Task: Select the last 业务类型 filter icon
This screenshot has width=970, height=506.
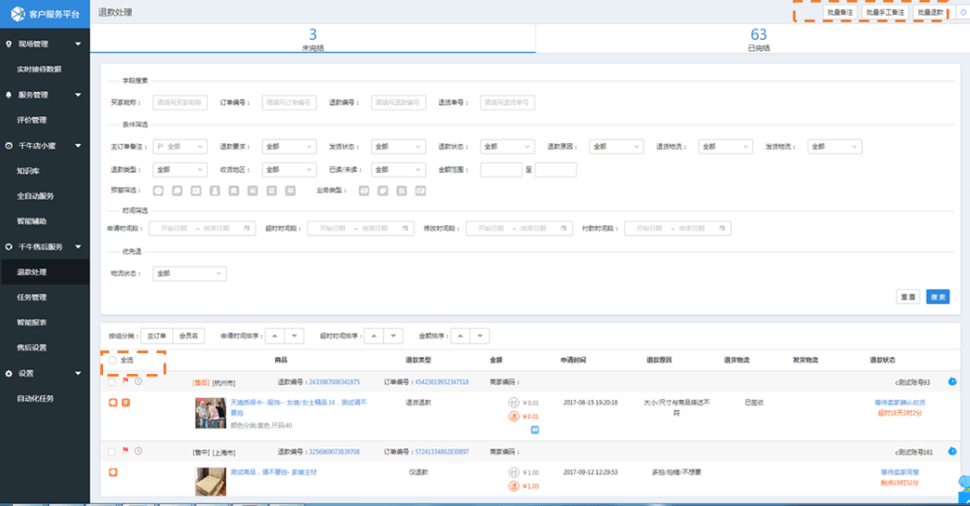Action: (421, 191)
